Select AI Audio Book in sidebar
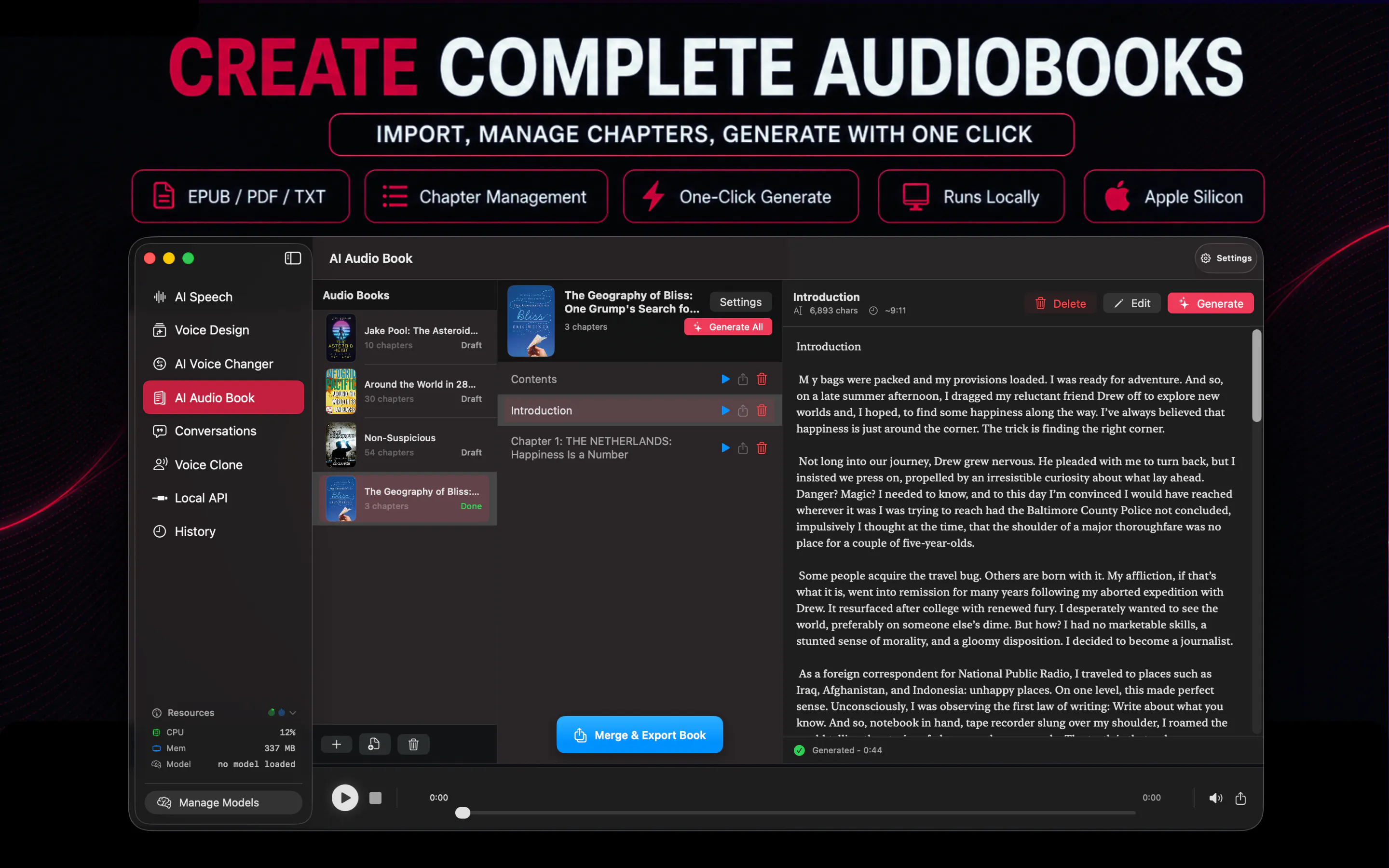The width and height of the screenshot is (1389, 868). click(x=223, y=397)
